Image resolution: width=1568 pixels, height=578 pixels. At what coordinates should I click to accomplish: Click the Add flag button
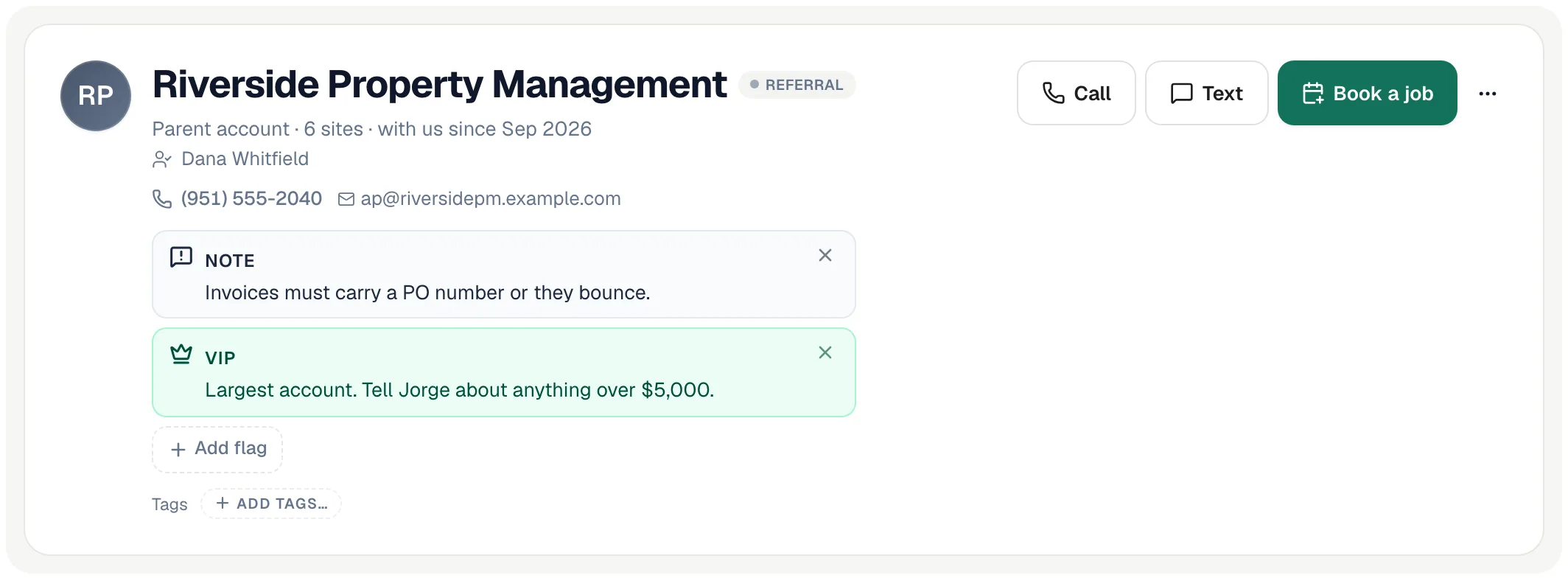tap(217, 449)
